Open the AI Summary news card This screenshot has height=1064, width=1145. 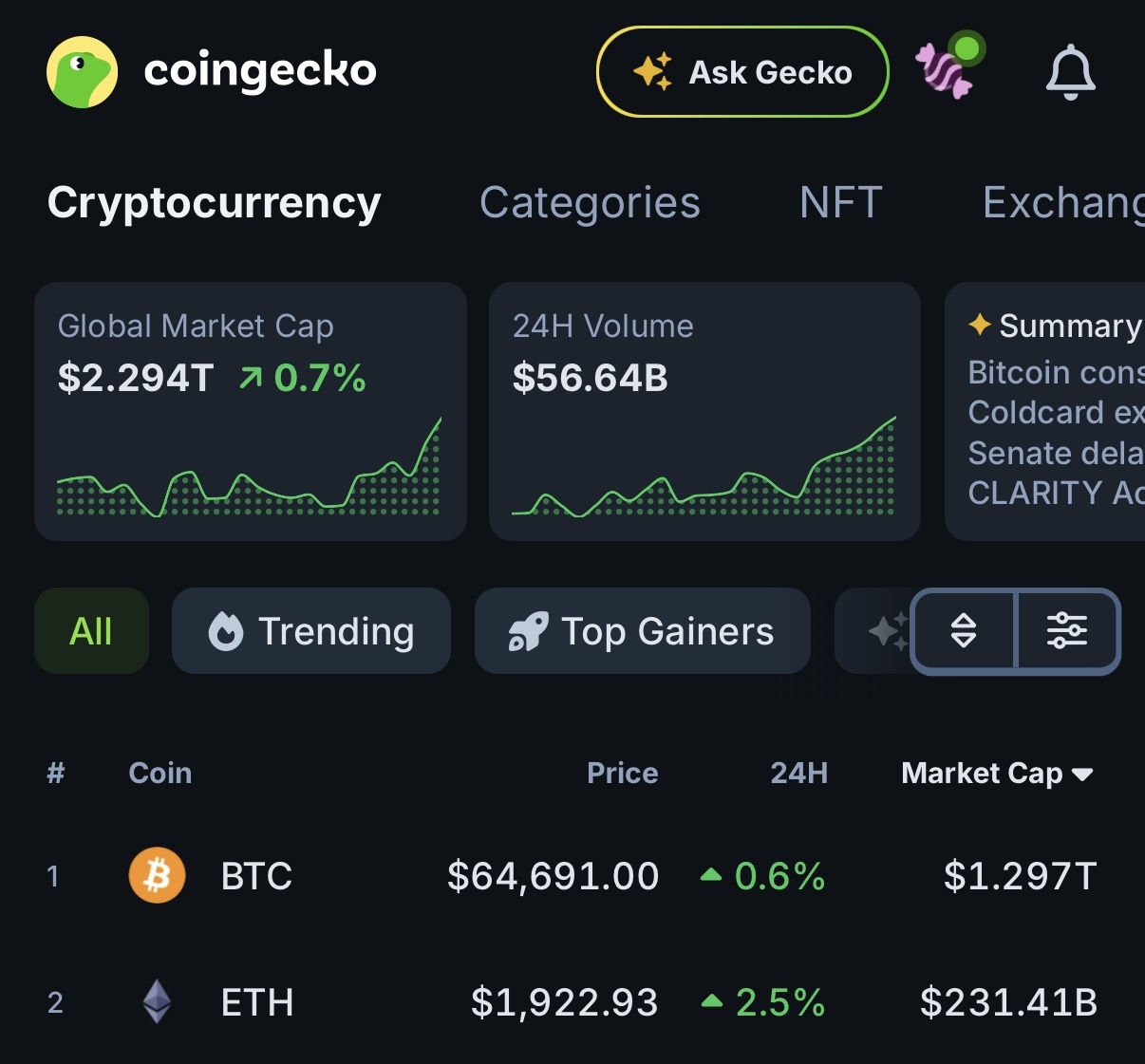(x=1045, y=411)
